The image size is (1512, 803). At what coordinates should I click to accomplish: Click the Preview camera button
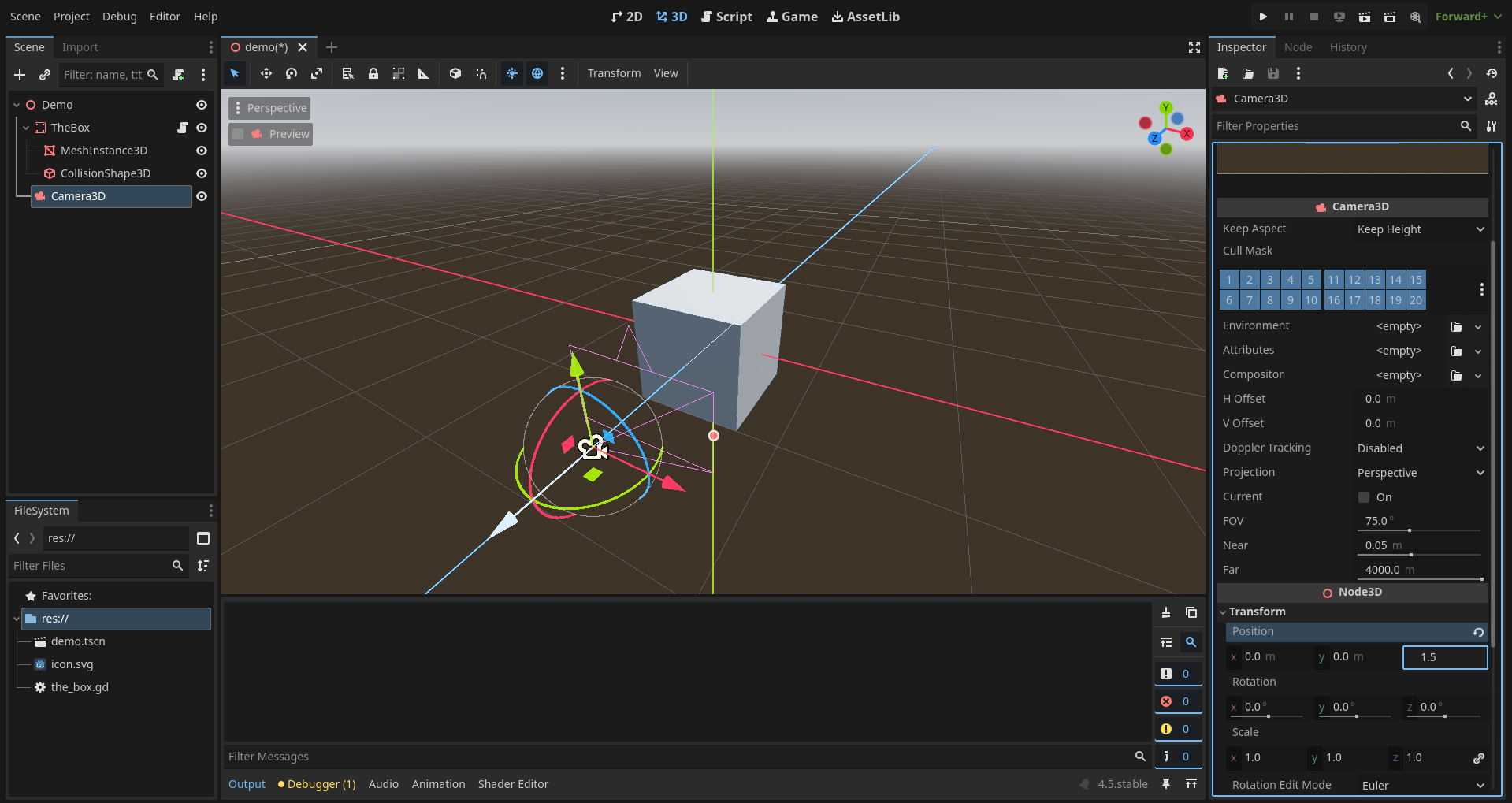270,134
